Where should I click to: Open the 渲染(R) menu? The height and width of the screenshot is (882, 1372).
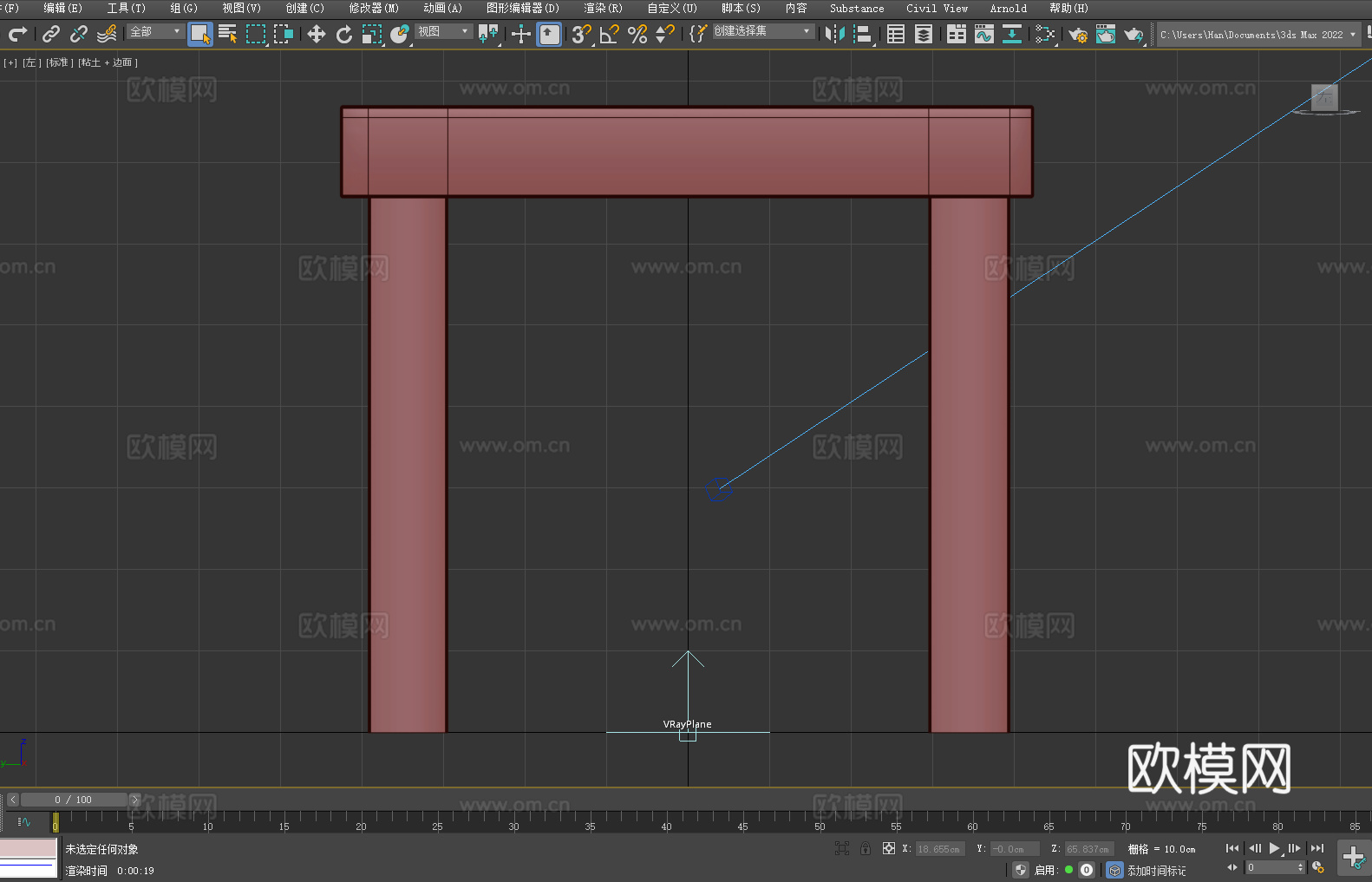(603, 8)
